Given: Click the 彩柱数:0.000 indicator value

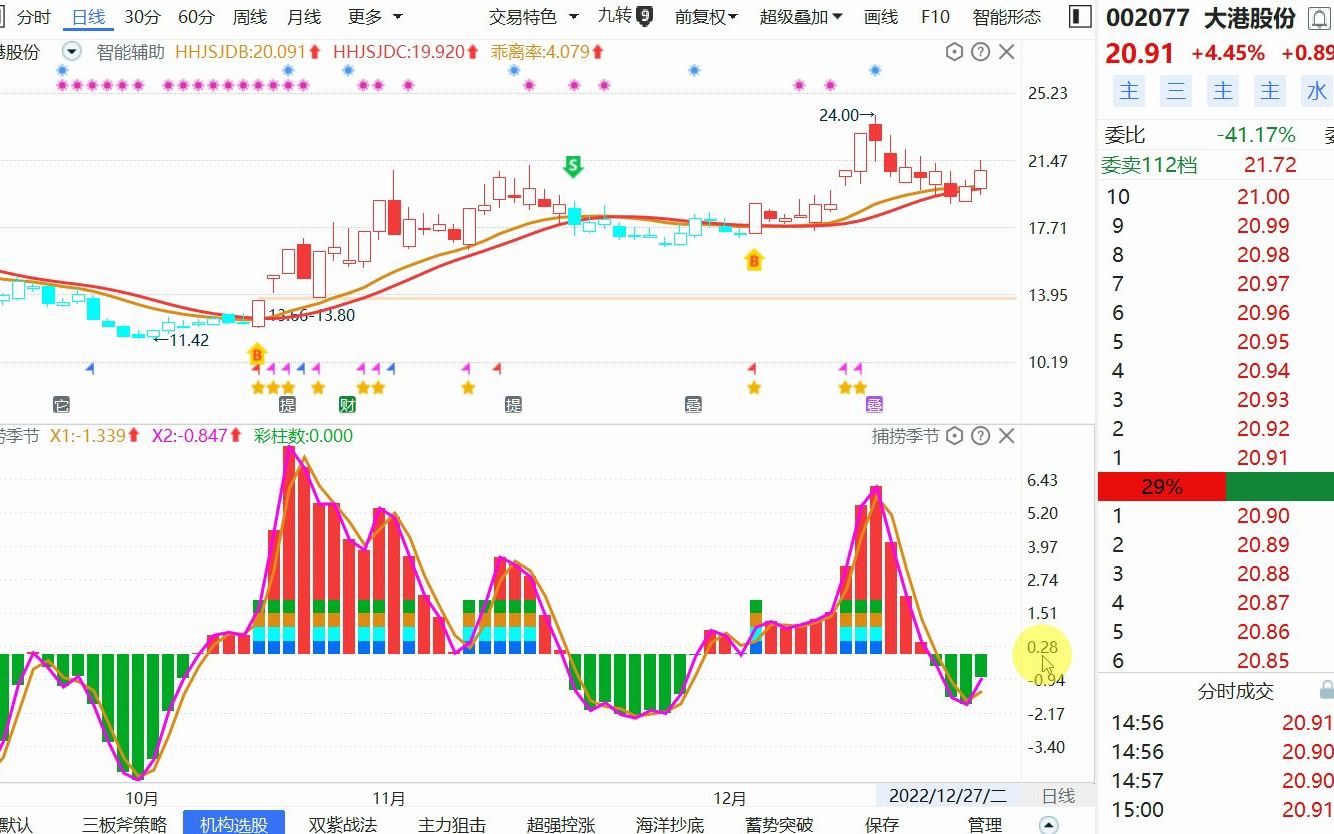Looking at the screenshot, I should (303, 436).
